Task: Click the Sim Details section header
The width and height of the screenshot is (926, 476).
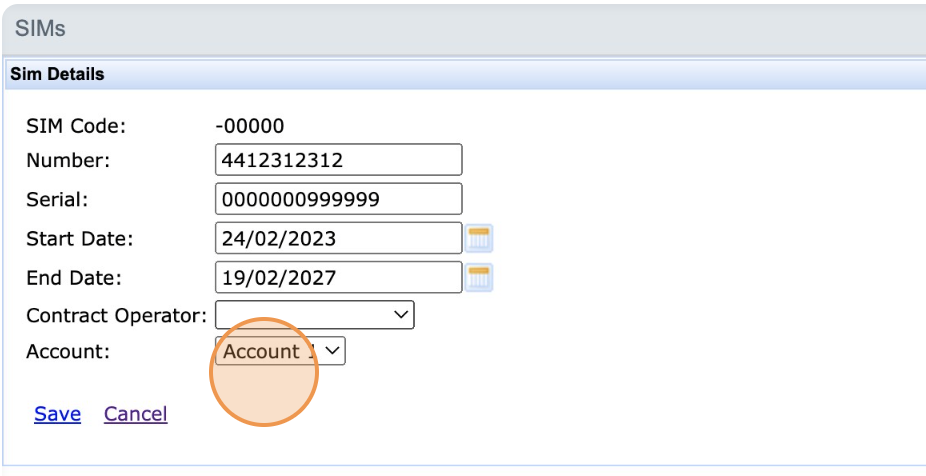Action: [57, 74]
